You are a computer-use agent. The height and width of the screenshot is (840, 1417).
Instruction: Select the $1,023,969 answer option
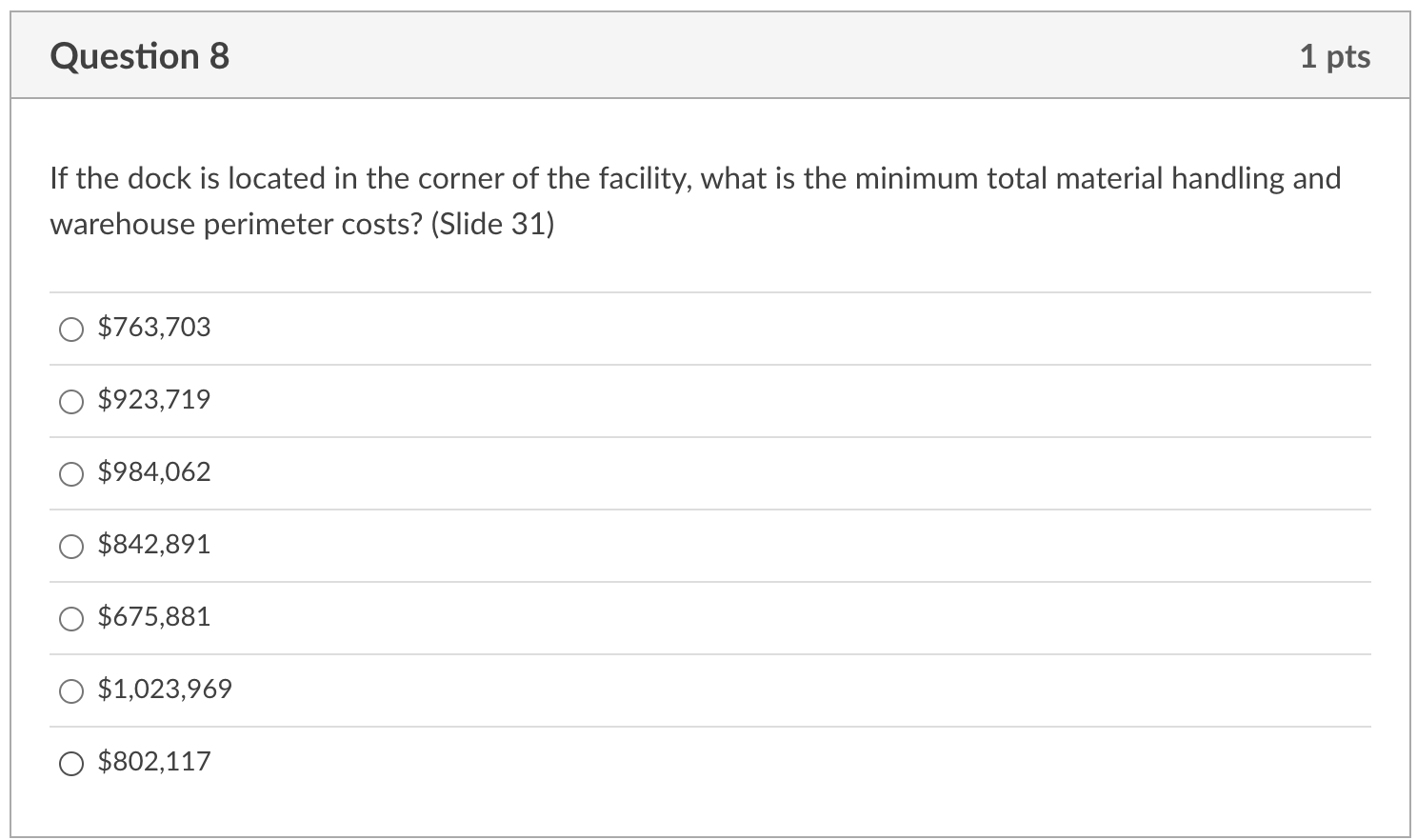coord(70,691)
